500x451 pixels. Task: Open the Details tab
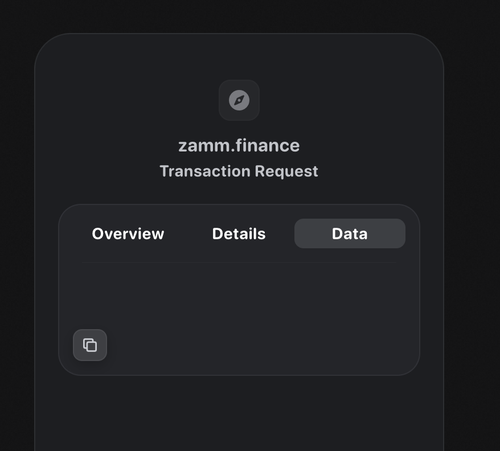click(x=239, y=234)
